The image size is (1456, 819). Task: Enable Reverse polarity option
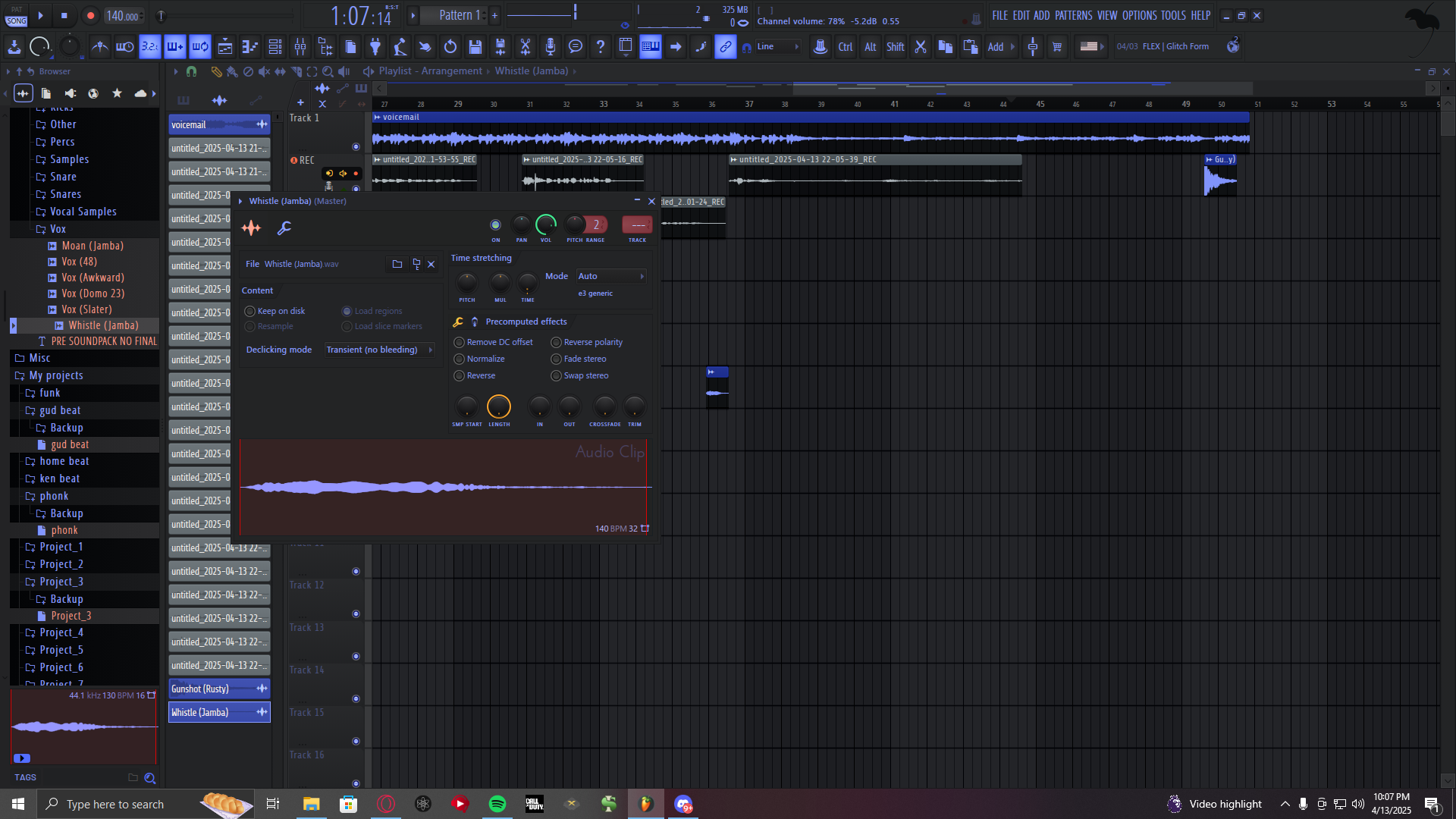coord(557,342)
